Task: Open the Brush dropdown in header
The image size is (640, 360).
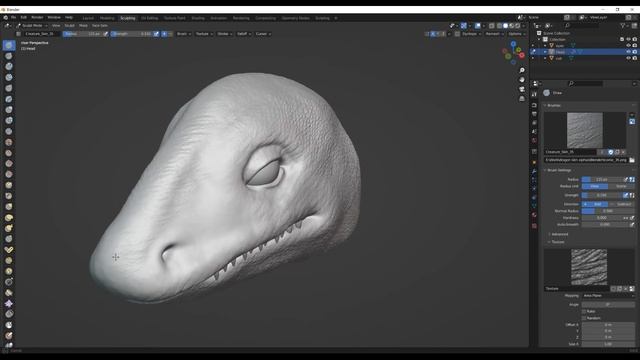Action: (x=184, y=34)
